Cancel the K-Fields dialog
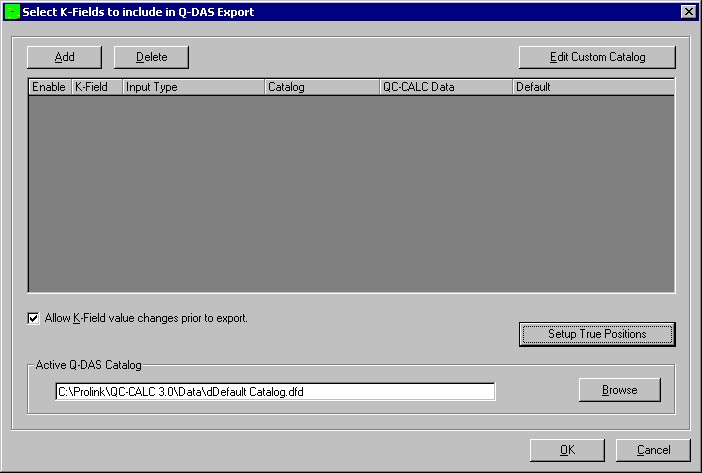 pos(653,450)
